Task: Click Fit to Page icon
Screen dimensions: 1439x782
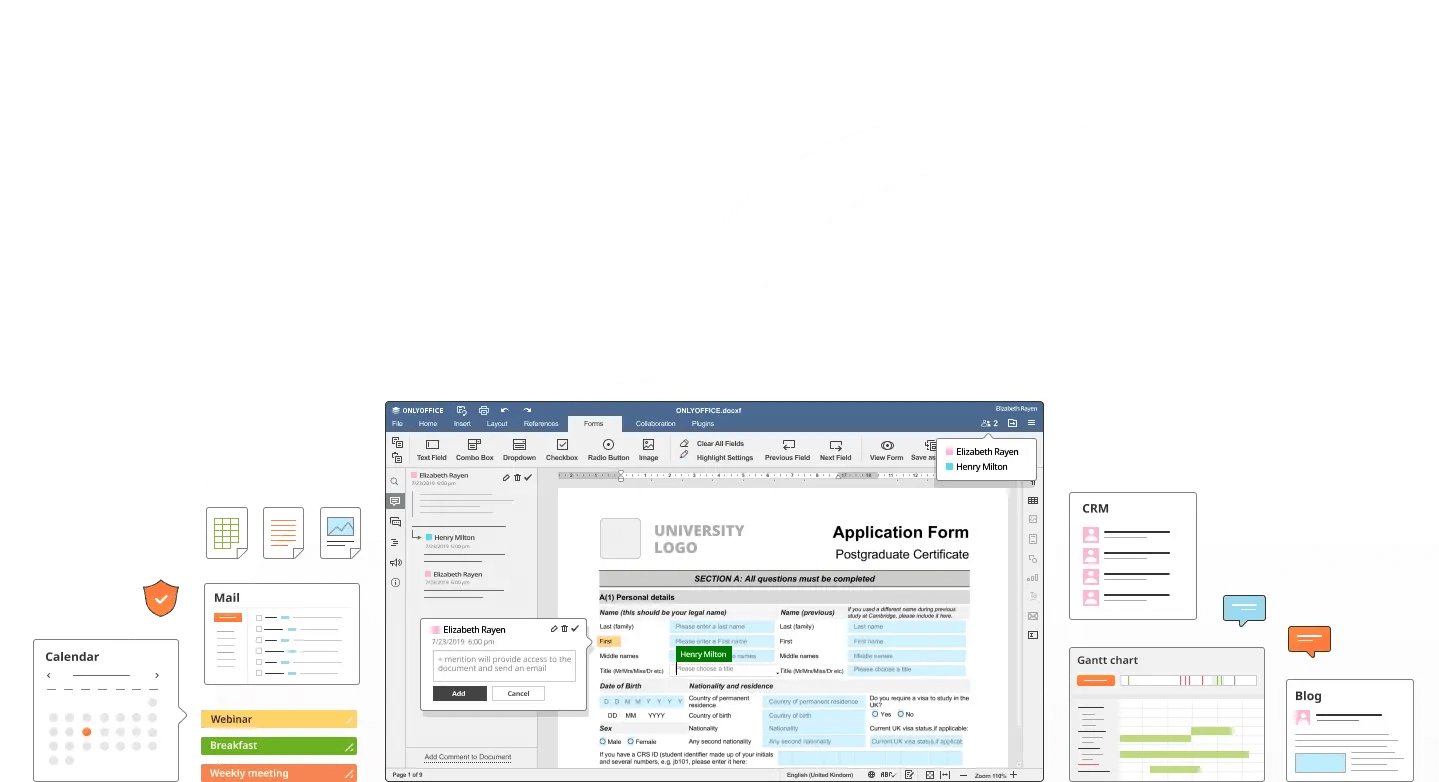Action: [930, 775]
